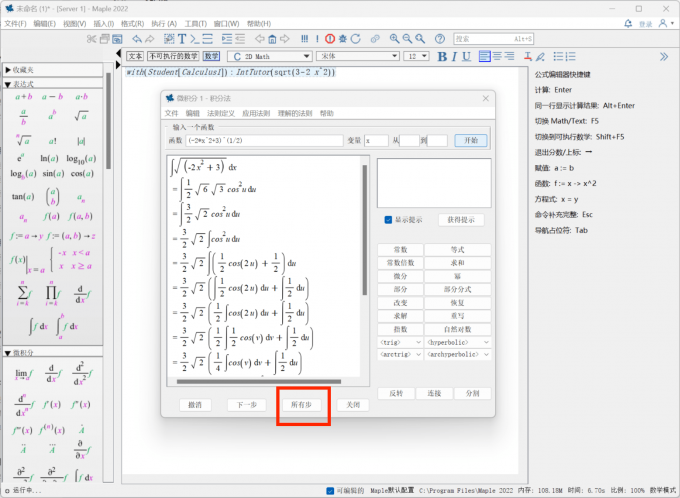
Task: Switch to 数学 input mode
Action: (212, 56)
